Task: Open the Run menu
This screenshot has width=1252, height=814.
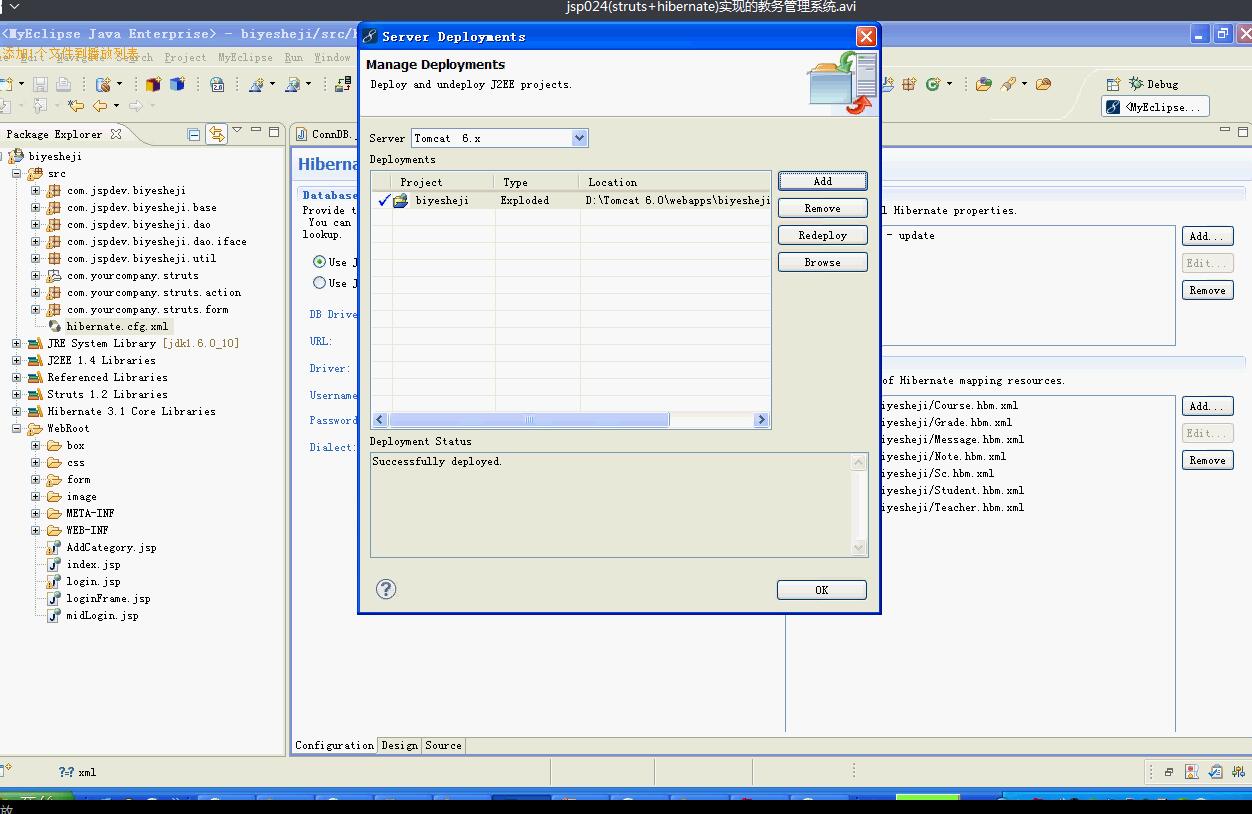Action: 293,58
